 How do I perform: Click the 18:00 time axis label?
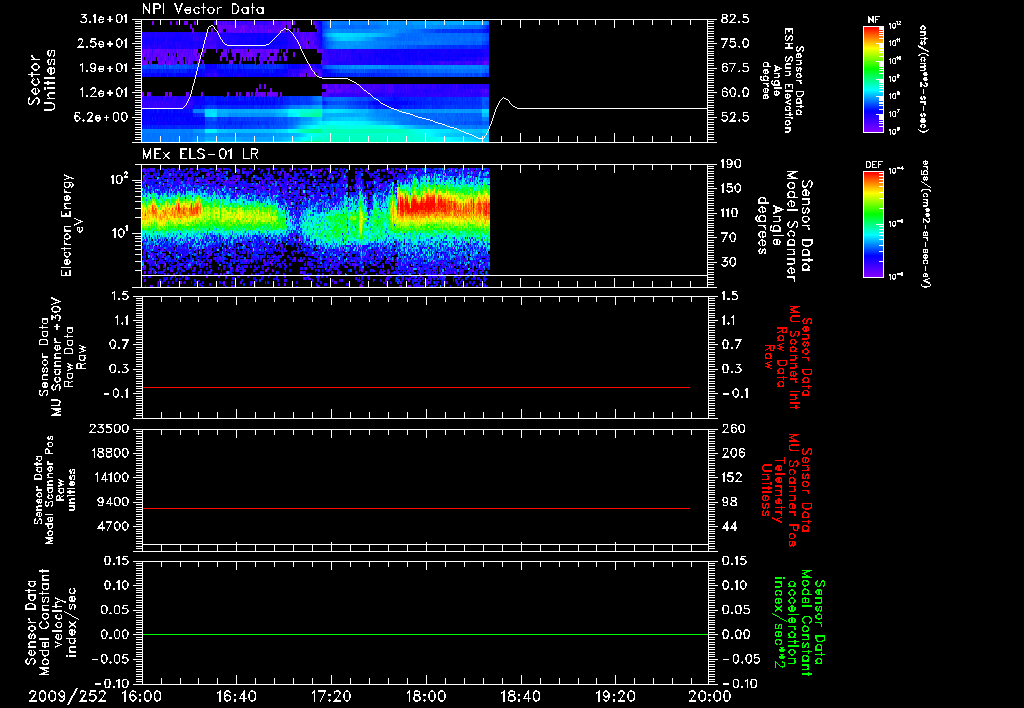(x=426, y=696)
